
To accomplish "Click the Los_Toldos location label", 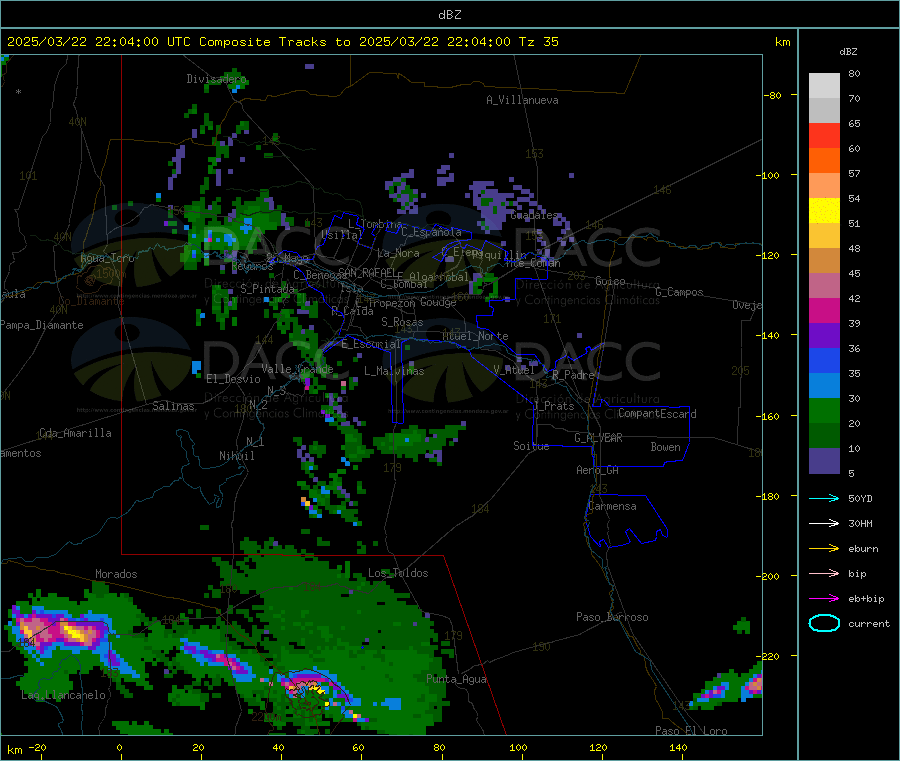I will (x=398, y=573).
